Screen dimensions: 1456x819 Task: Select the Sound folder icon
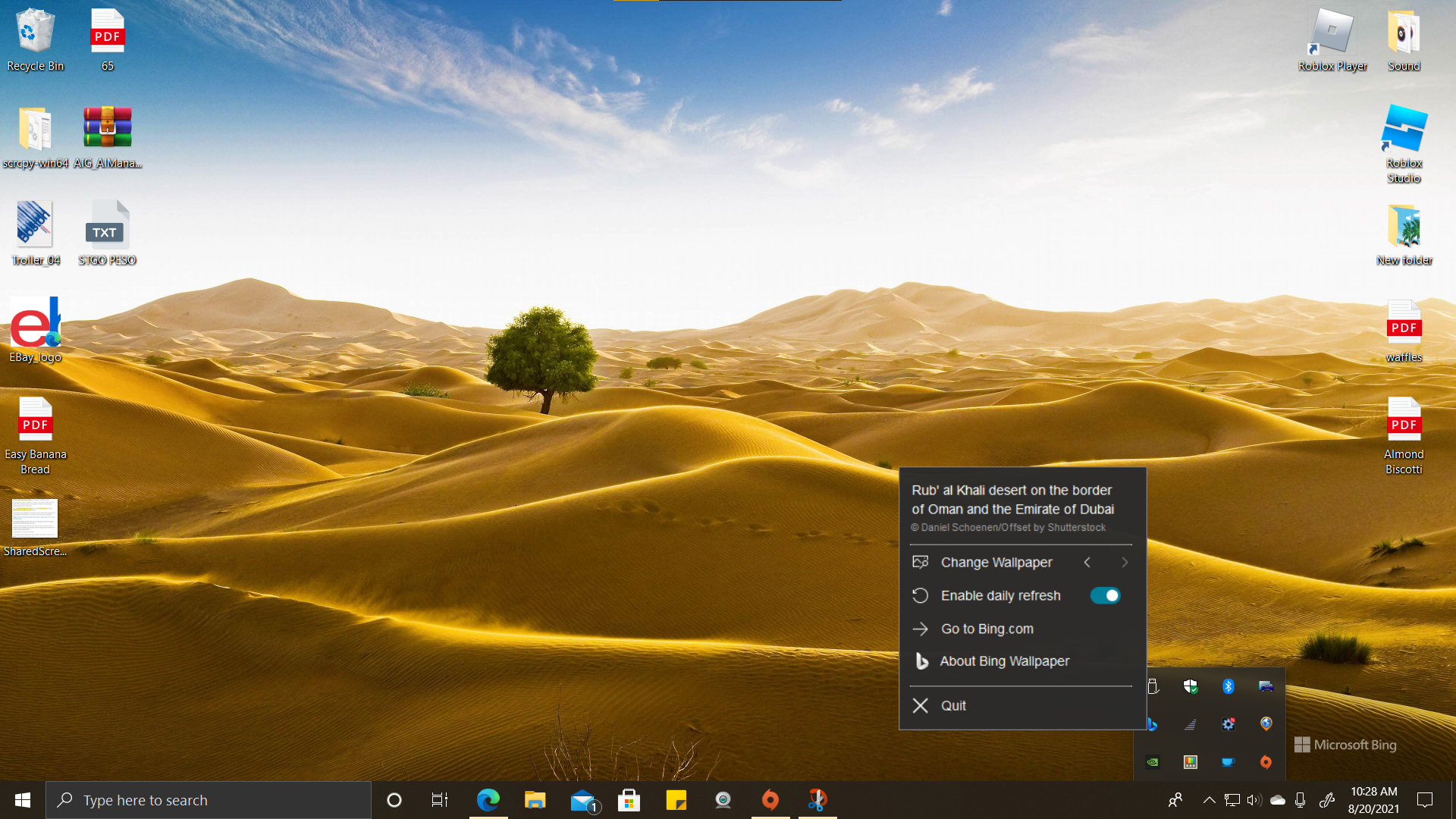[x=1404, y=40]
